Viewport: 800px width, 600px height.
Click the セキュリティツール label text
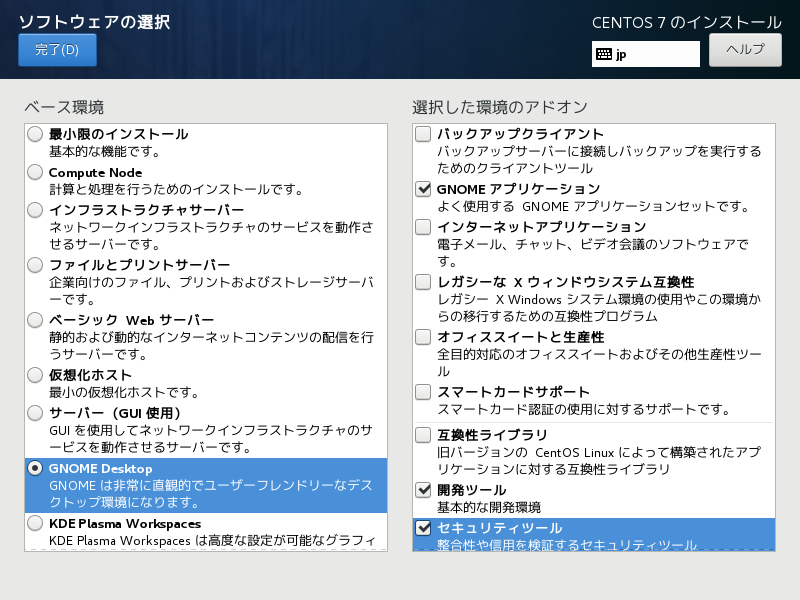[499, 528]
